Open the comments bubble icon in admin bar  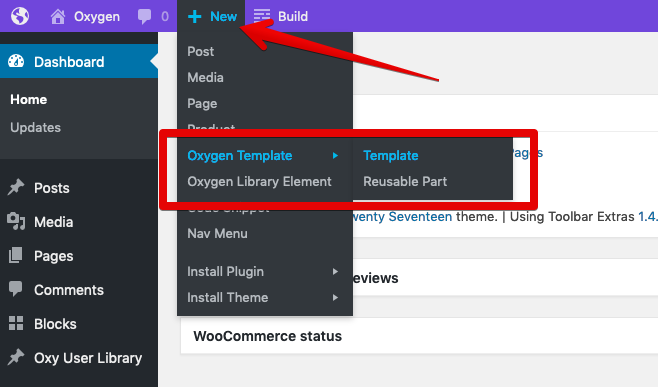(x=144, y=17)
